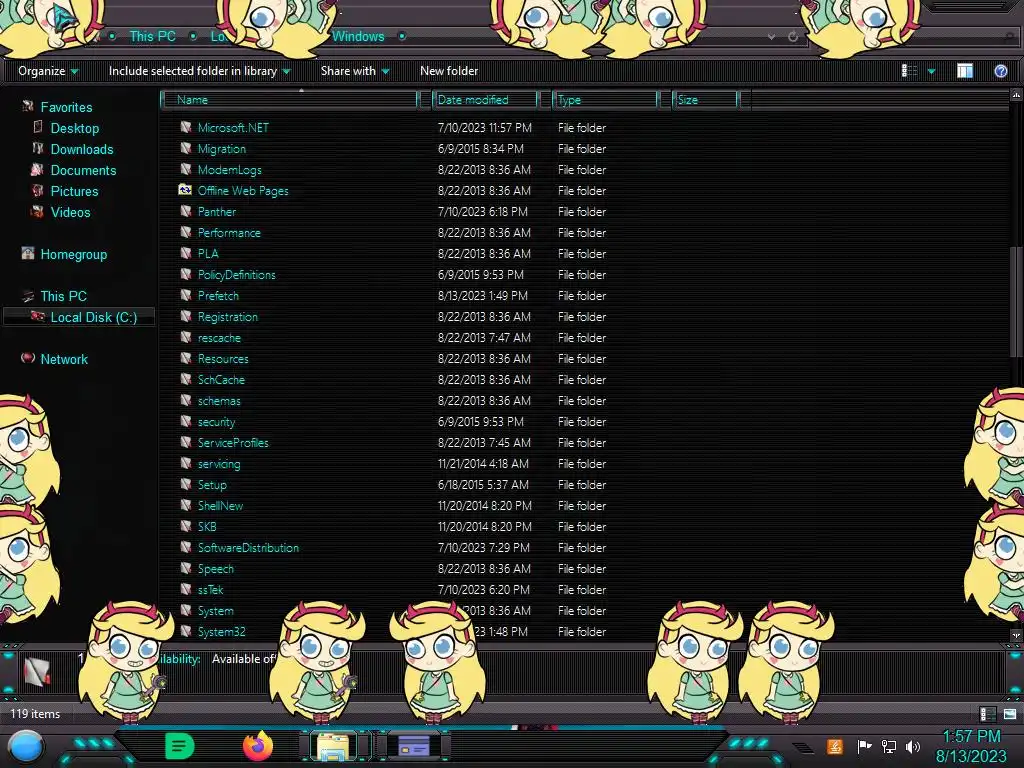Select the Speech folder name
The width and height of the screenshot is (1024, 768).
[216, 569]
